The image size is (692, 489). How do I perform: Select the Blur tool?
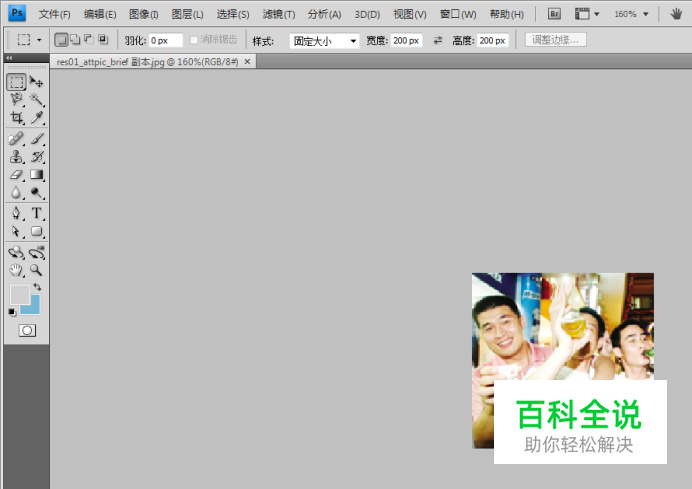[16, 192]
